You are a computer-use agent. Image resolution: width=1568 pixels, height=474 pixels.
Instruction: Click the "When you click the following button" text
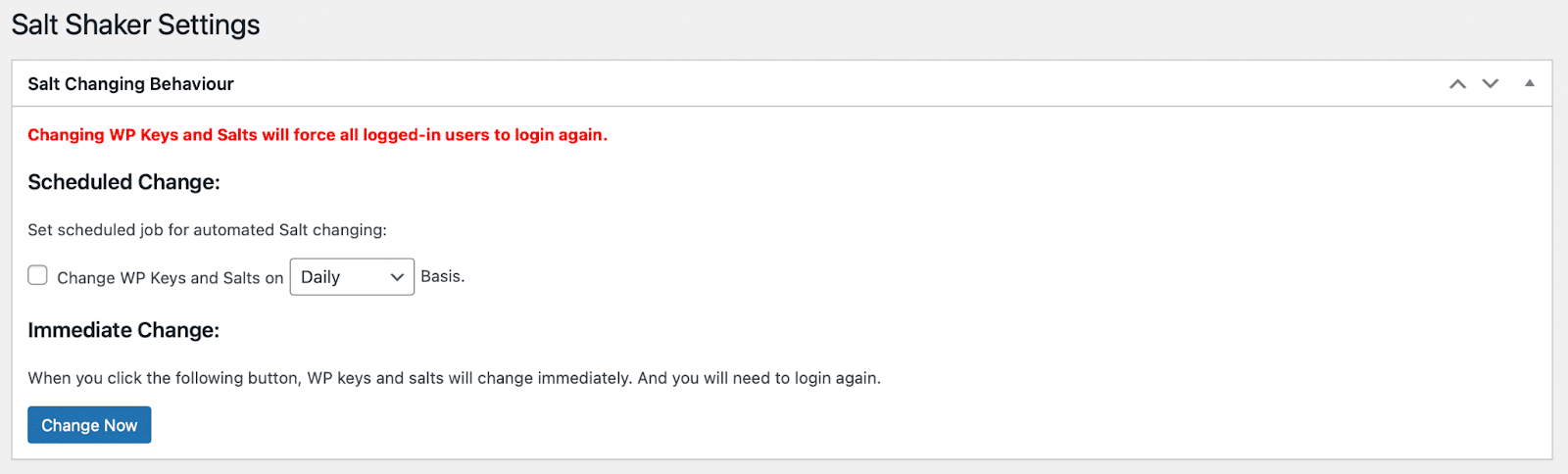(x=454, y=378)
